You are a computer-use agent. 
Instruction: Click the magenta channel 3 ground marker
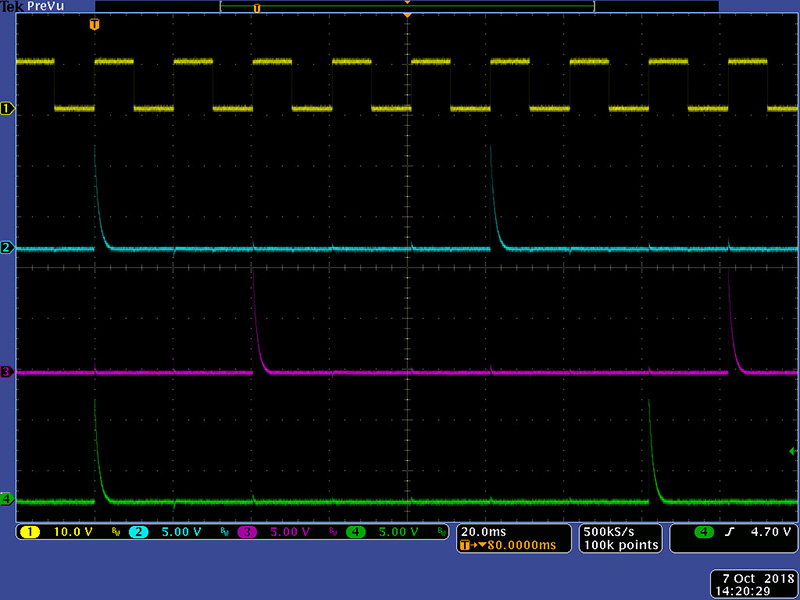pos(7,372)
